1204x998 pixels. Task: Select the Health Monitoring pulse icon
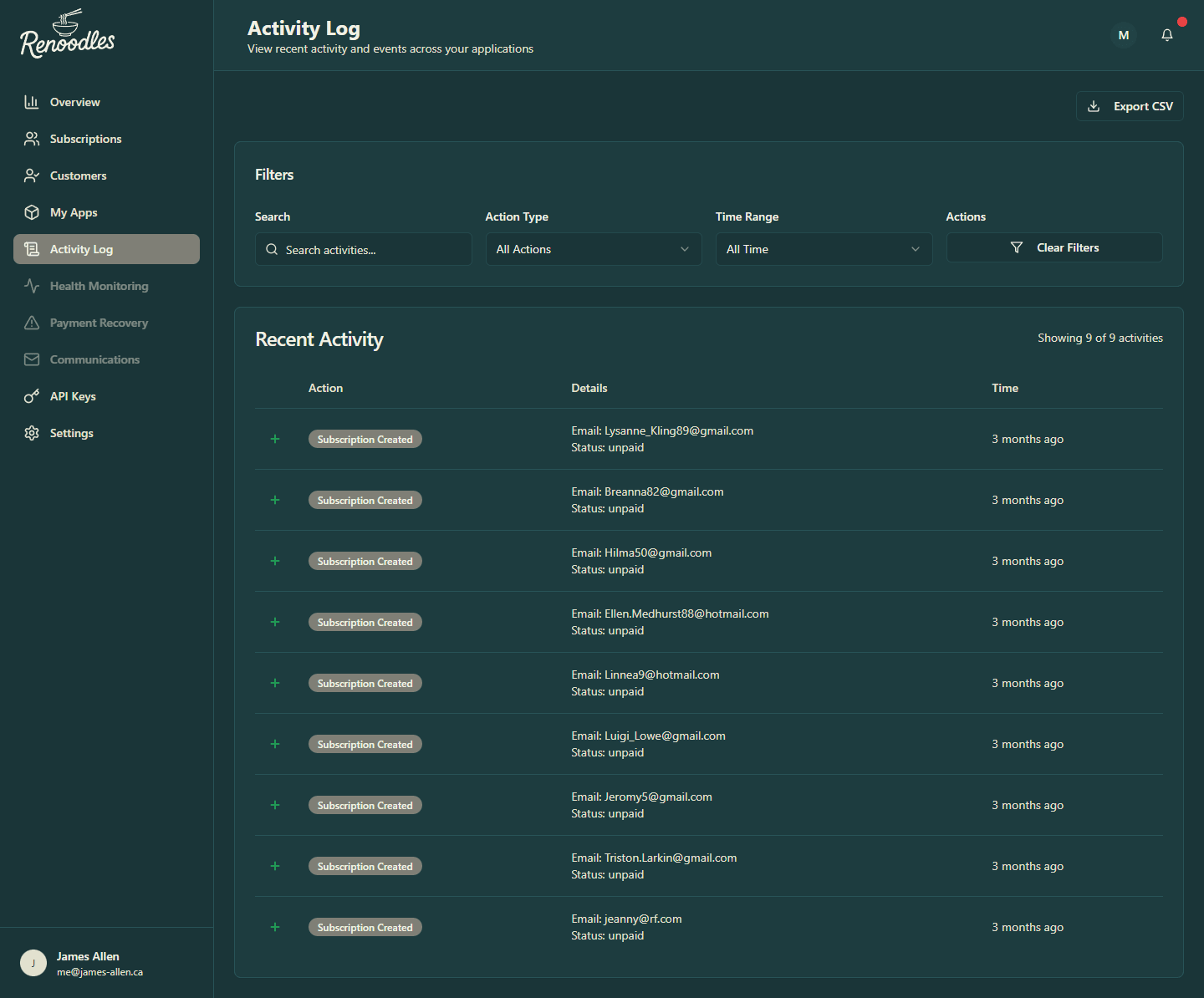click(x=32, y=285)
